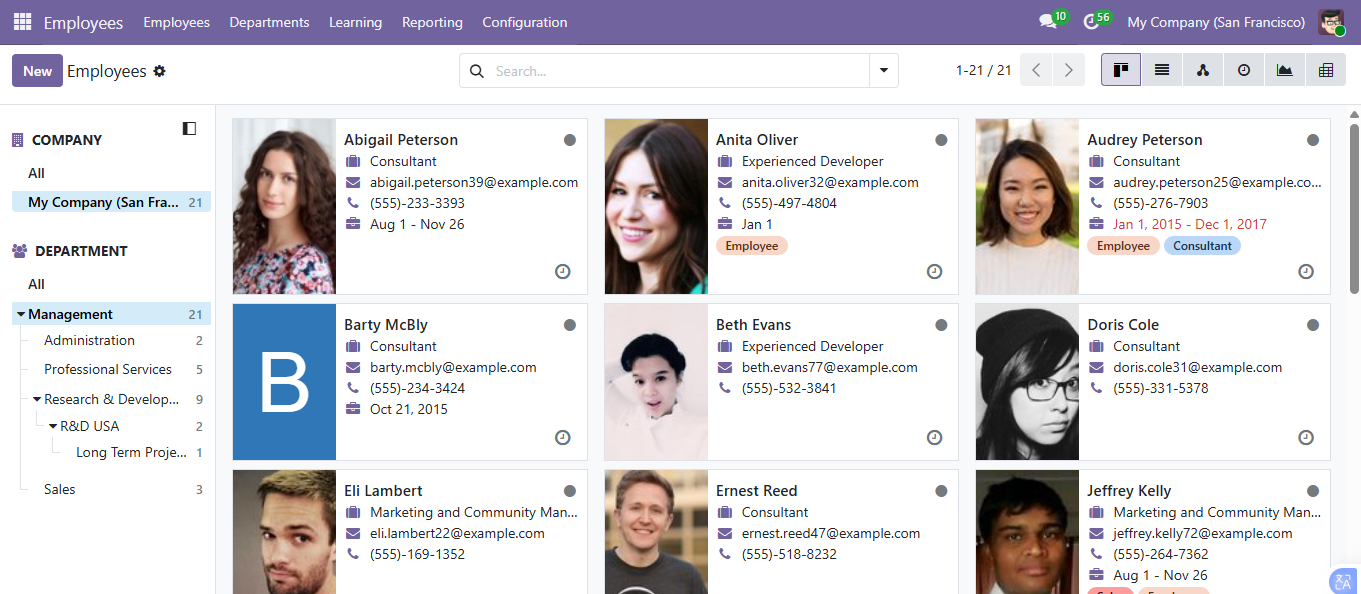Collapse the R&D USA department node
1361x594 pixels.
pyautogui.click(x=53, y=426)
